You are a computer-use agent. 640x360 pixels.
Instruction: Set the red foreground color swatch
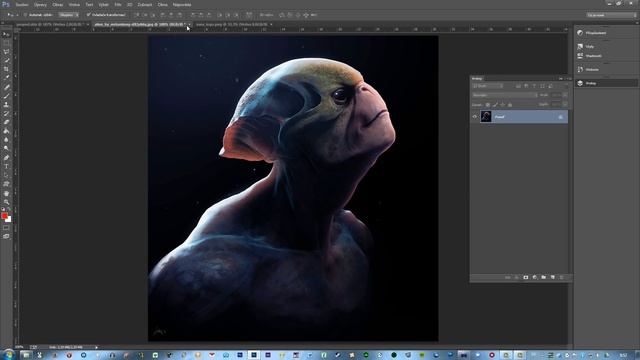point(4,216)
